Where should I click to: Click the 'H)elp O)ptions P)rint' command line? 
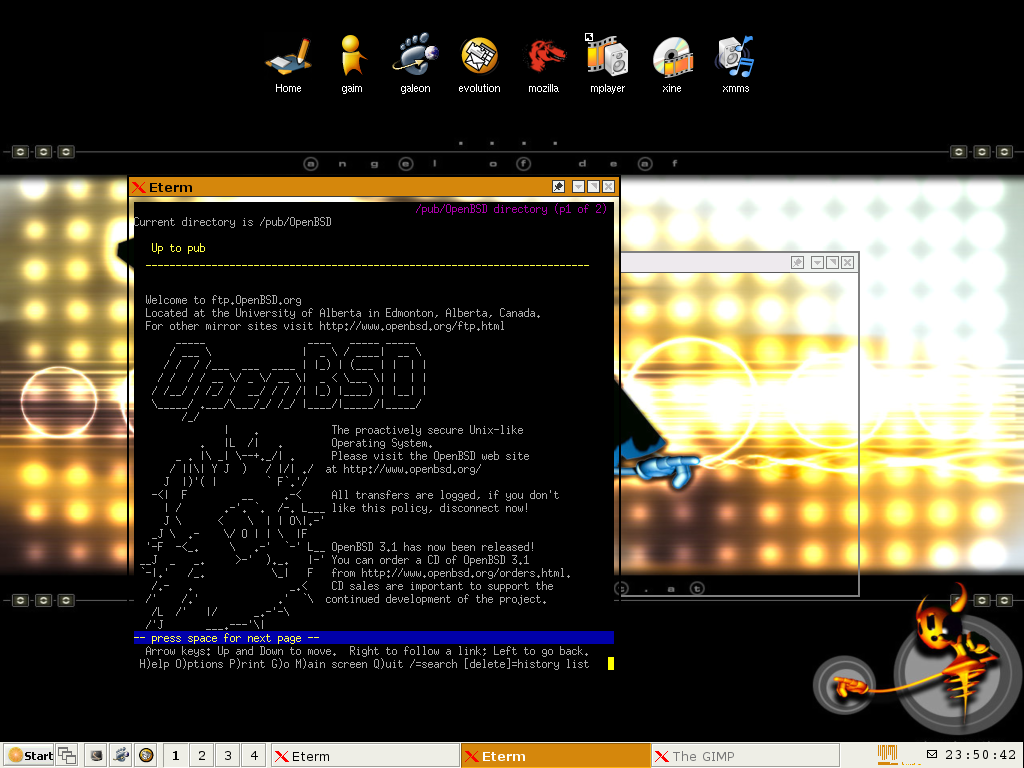(364, 664)
